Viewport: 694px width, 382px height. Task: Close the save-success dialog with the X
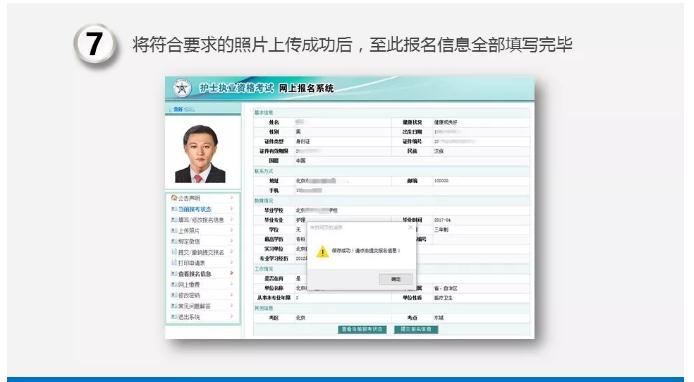pyautogui.click(x=410, y=227)
